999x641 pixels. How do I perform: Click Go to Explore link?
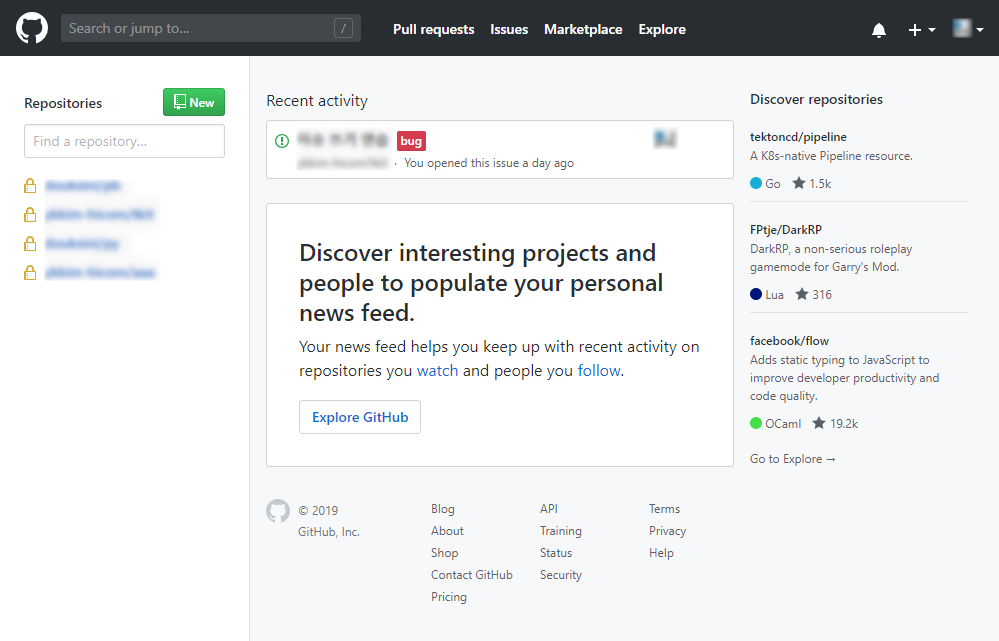[793, 459]
